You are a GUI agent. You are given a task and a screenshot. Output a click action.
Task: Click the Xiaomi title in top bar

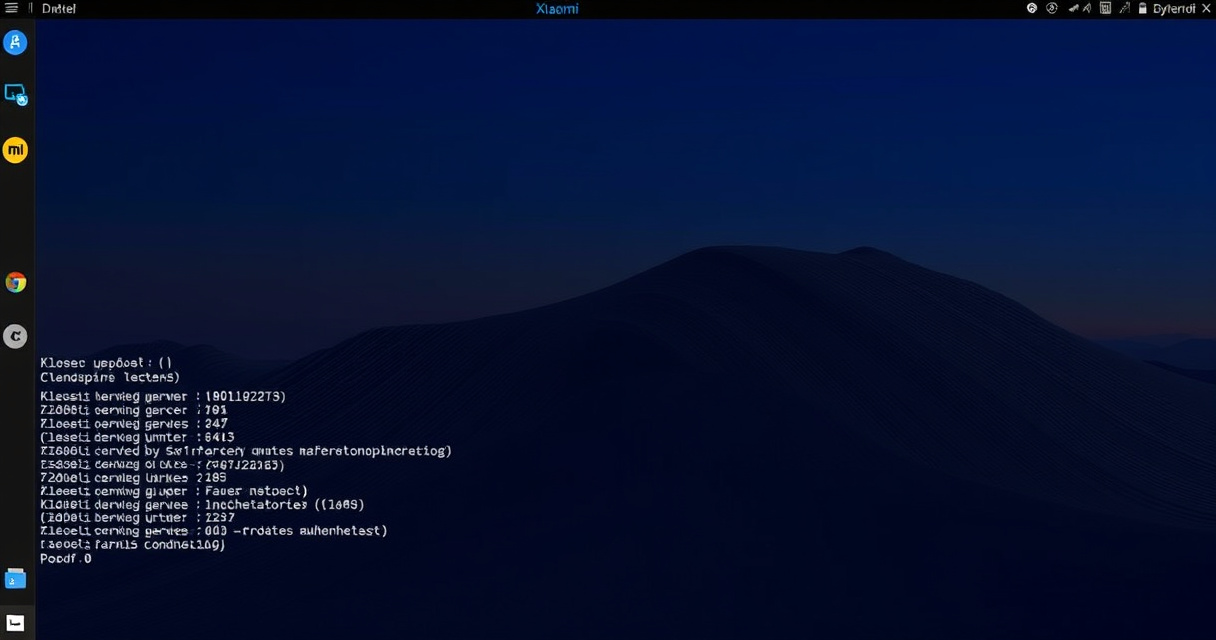pos(557,8)
